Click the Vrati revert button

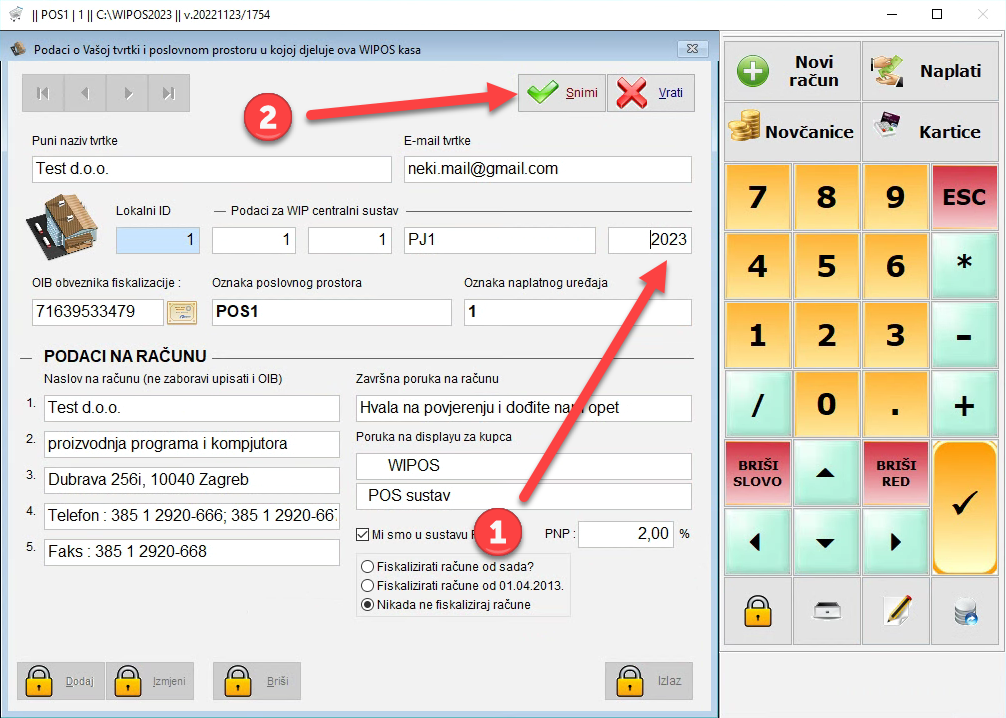click(x=650, y=93)
